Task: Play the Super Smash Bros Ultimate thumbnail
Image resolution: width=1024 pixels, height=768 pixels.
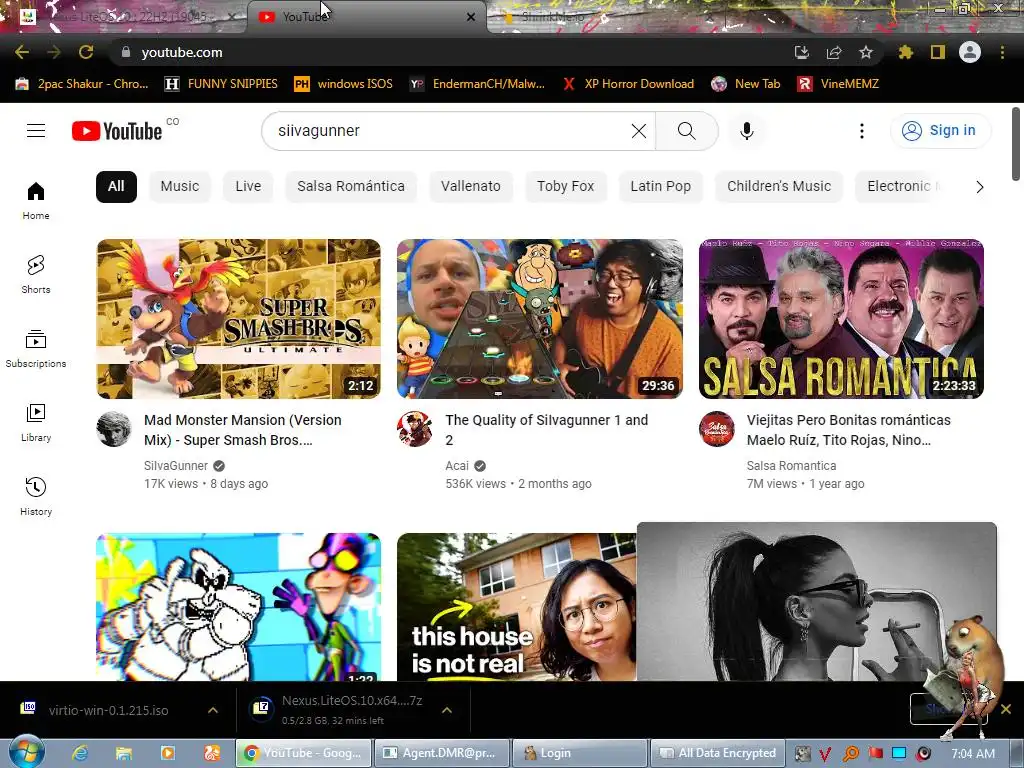Action: [x=238, y=319]
